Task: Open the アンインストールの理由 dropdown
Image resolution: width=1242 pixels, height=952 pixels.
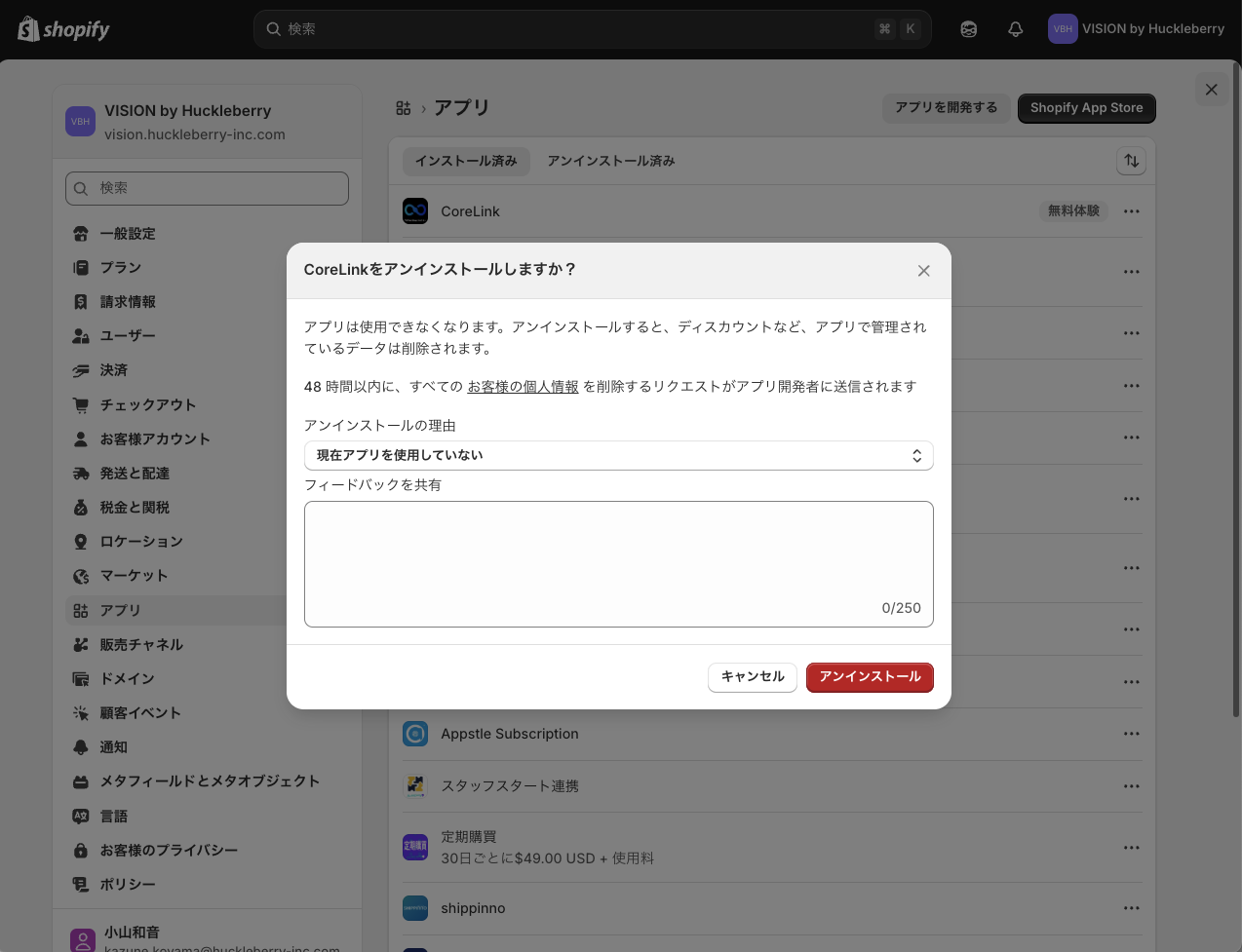Action: click(618, 456)
